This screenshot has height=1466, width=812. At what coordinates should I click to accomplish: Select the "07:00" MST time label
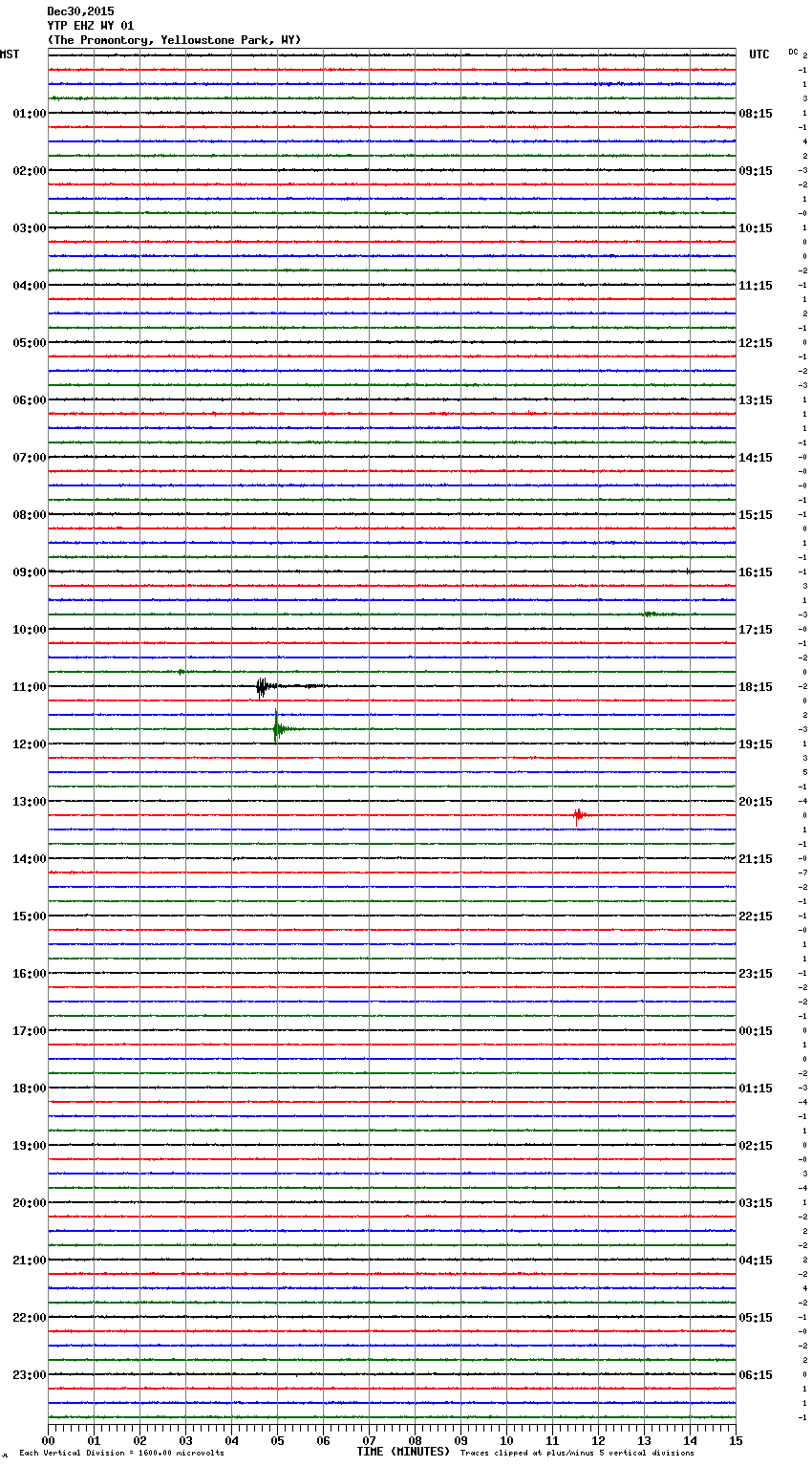tap(30, 458)
